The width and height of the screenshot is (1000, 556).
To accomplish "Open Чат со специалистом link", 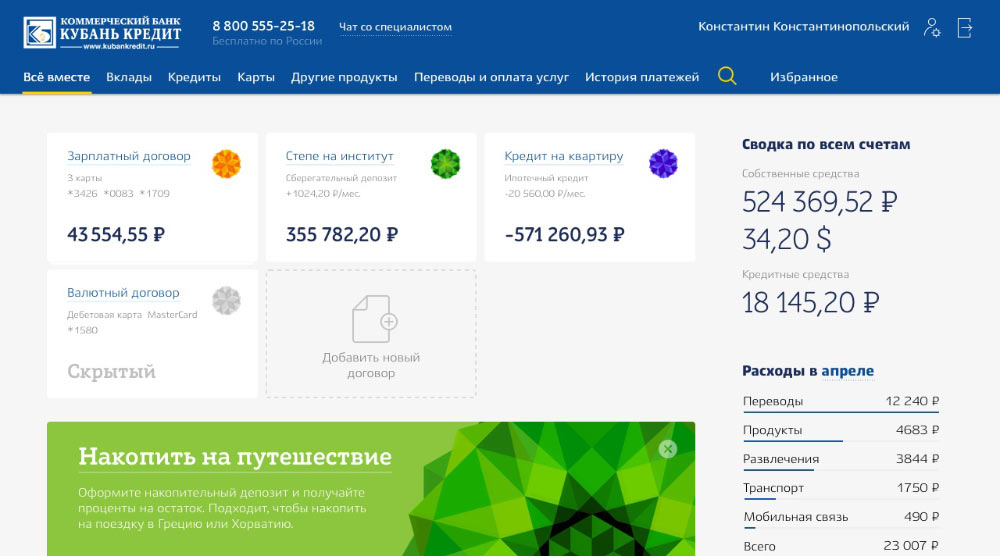I will click(x=395, y=27).
